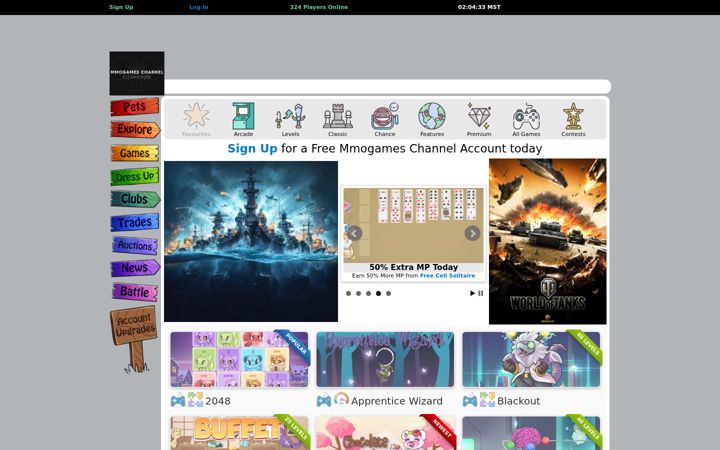Go to the Explore signpost

pyautogui.click(x=135, y=129)
